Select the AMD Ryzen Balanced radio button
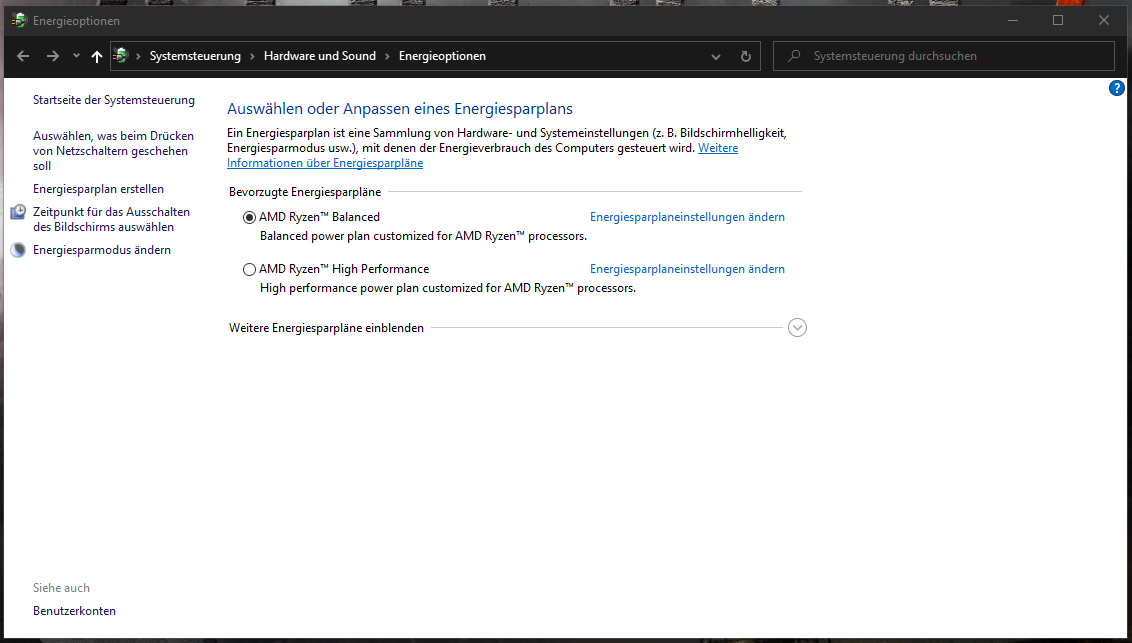This screenshot has height=643, width=1132. pos(249,217)
